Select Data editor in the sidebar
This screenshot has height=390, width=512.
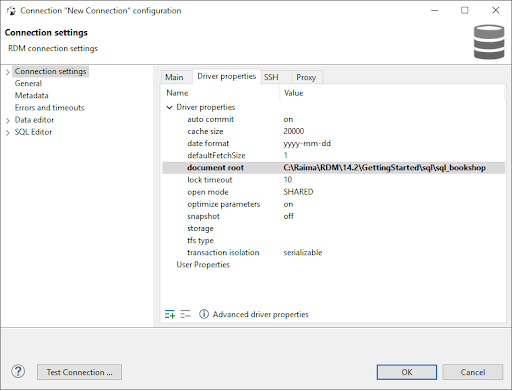click(34, 120)
